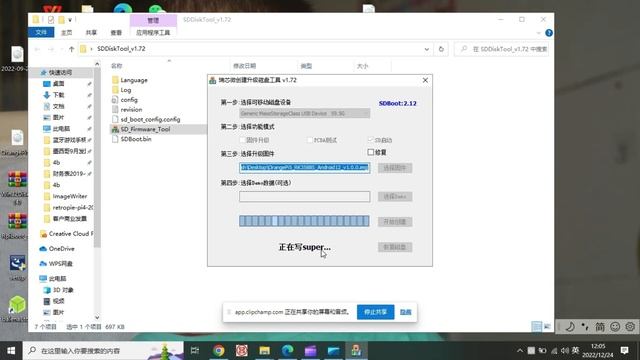Open the 文件 menu in Explorer
This screenshot has height=360, width=640.
tap(41, 33)
